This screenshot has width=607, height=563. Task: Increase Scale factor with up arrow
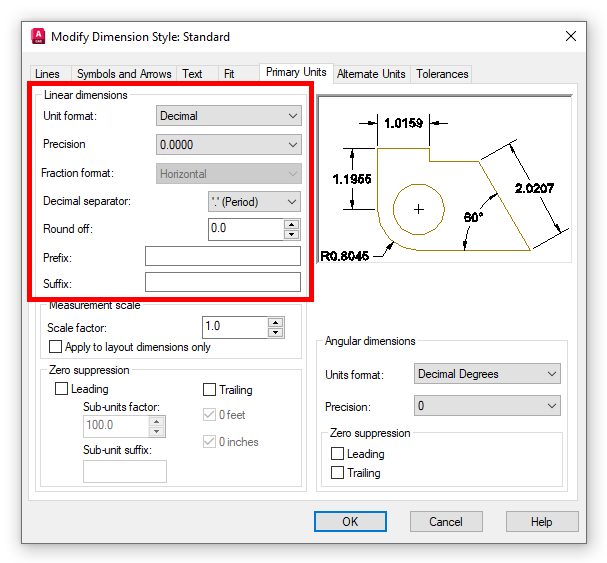[275, 322]
